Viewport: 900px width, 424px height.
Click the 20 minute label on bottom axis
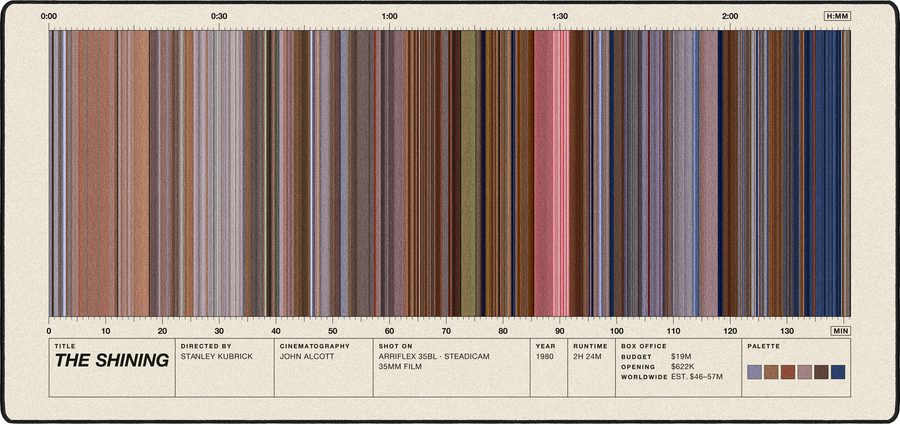[x=162, y=331]
